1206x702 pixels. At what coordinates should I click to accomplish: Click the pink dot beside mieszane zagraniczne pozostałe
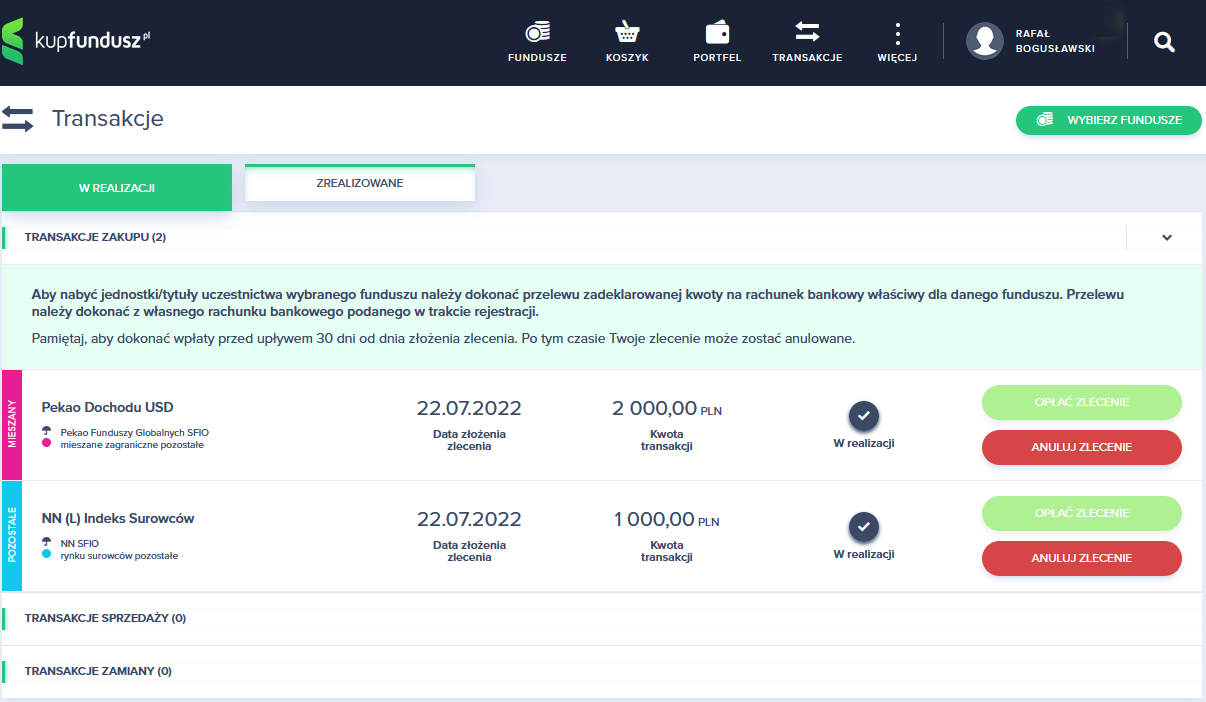(47, 444)
